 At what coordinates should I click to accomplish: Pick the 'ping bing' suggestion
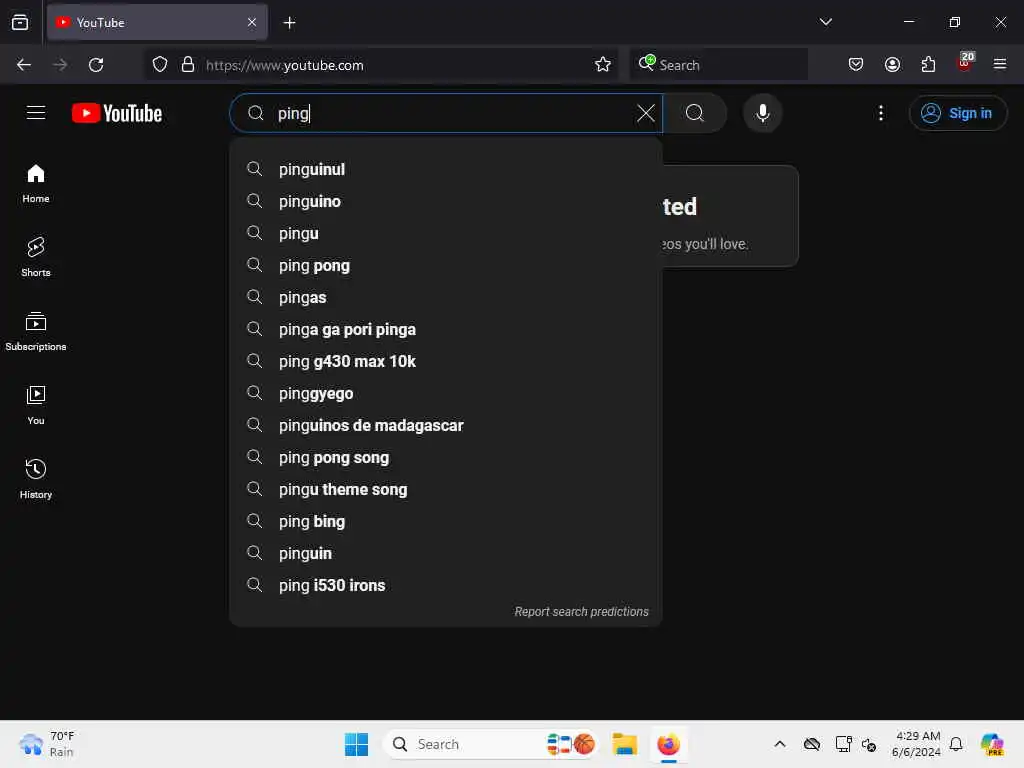446,521
